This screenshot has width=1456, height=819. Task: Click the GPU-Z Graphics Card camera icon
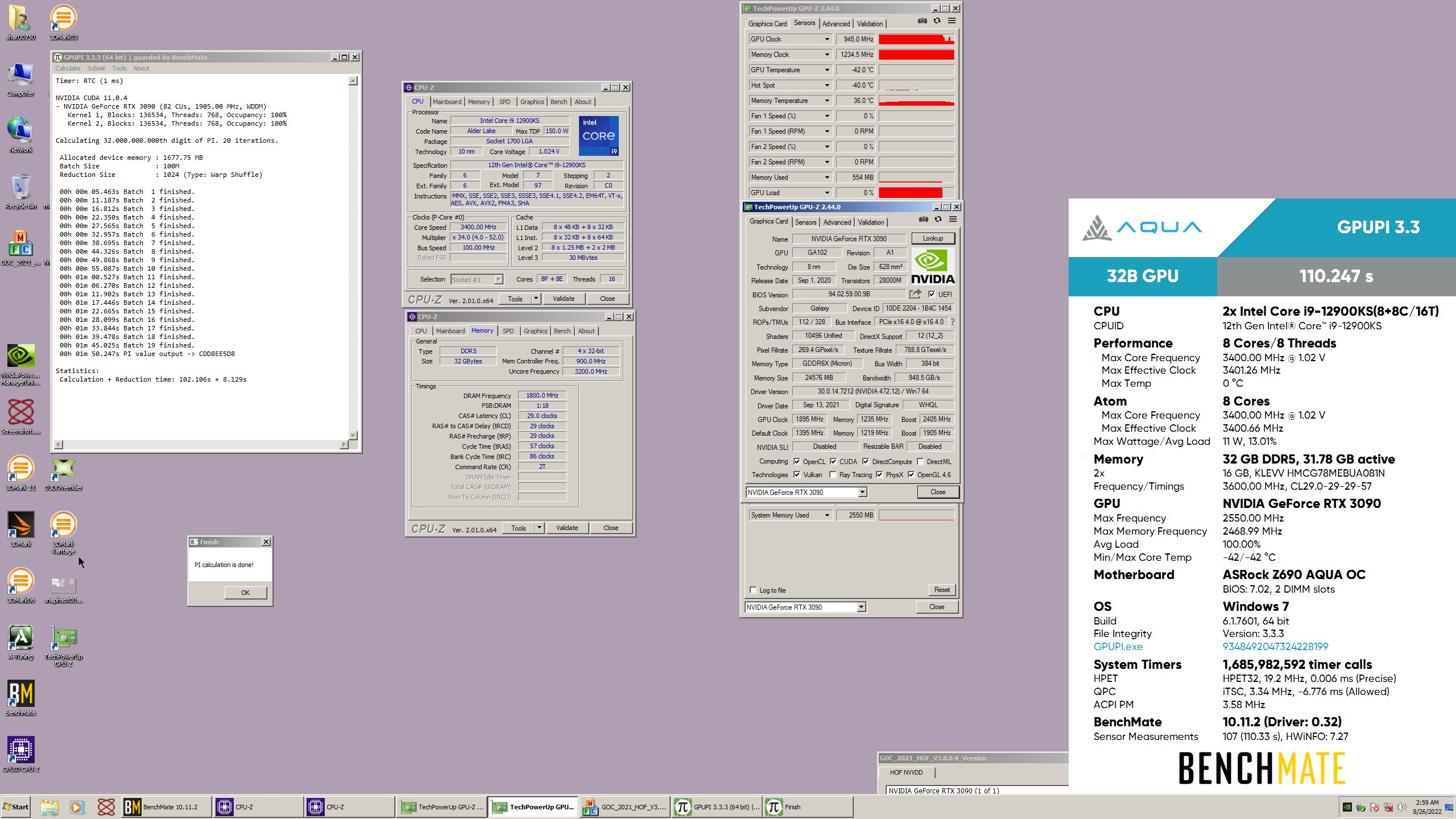924,220
